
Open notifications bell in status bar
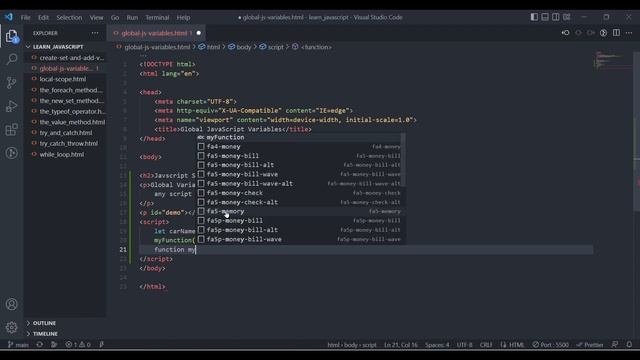(629, 344)
